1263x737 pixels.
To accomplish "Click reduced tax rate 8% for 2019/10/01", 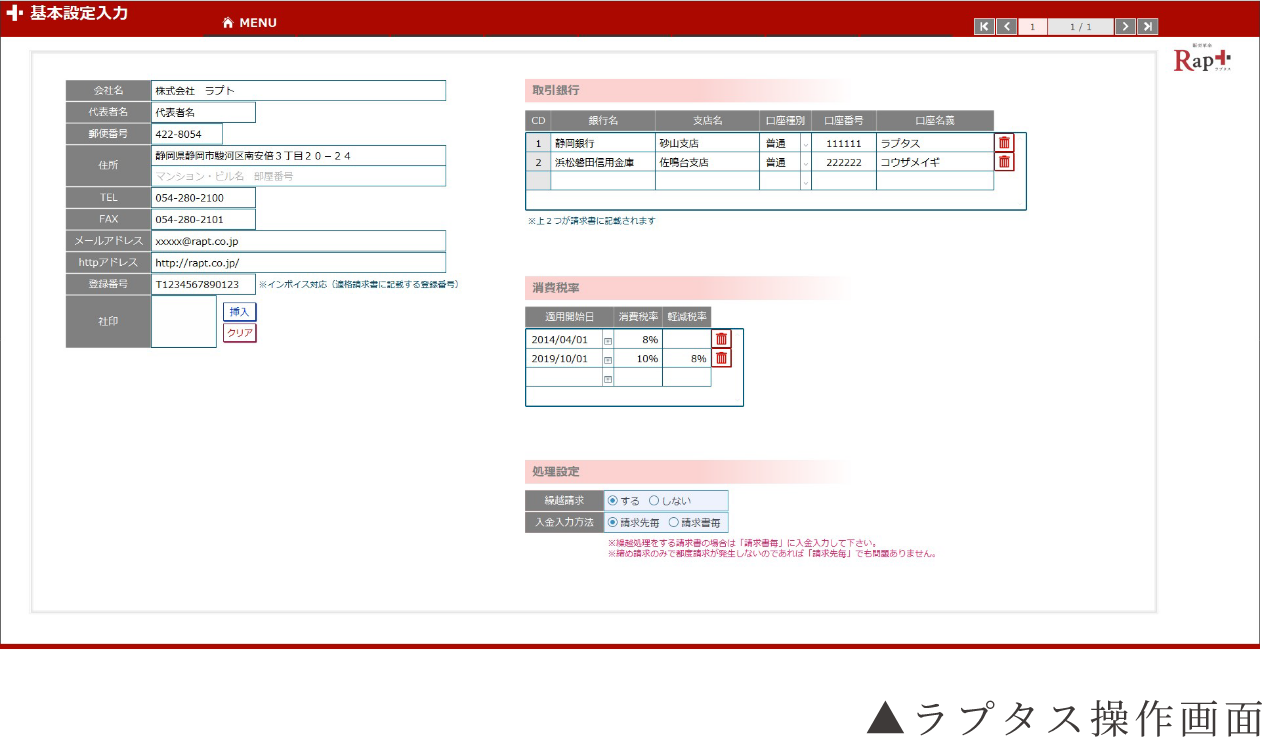I will pos(686,358).
